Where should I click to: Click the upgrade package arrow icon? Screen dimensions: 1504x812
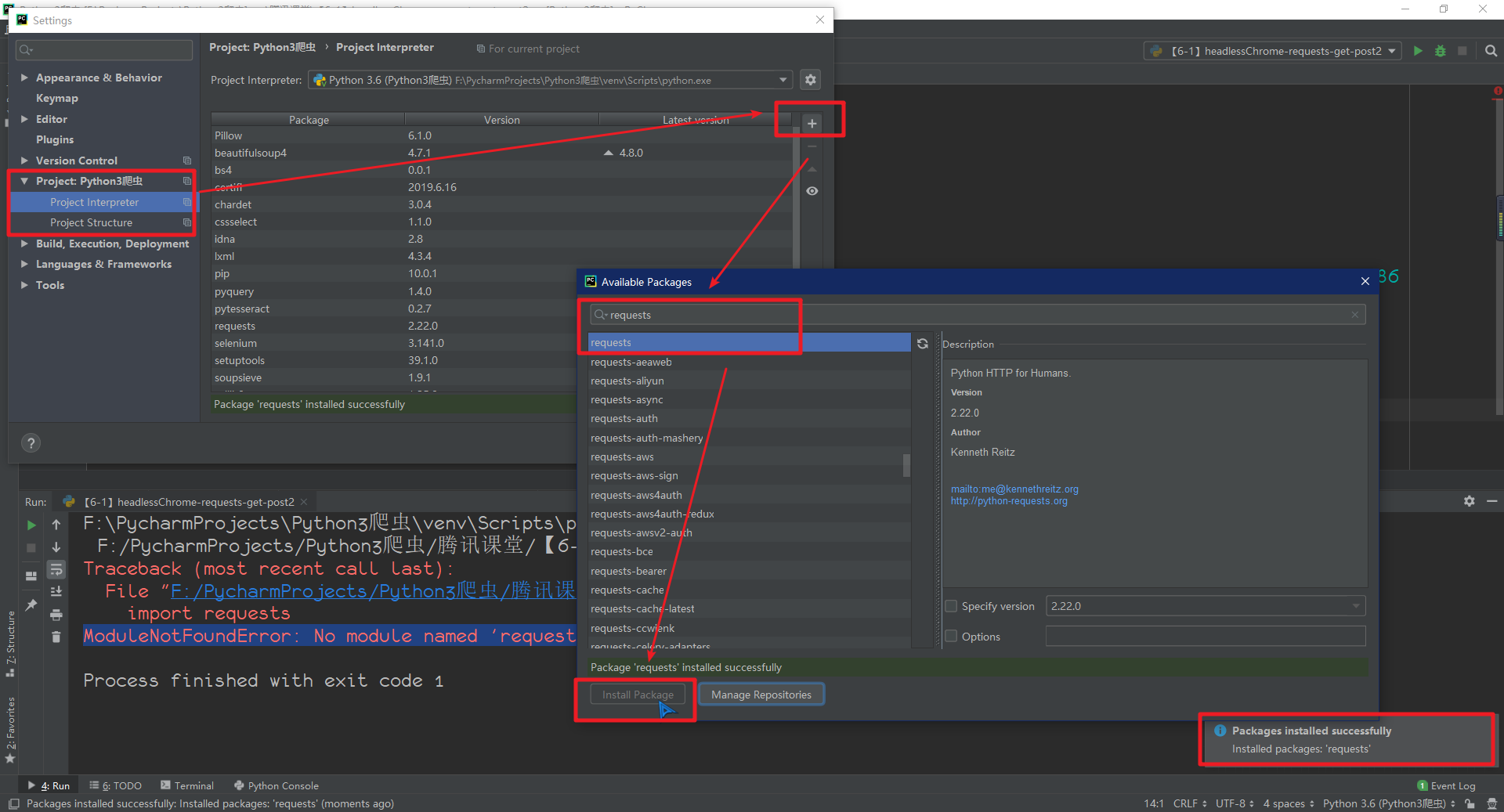(x=812, y=169)
